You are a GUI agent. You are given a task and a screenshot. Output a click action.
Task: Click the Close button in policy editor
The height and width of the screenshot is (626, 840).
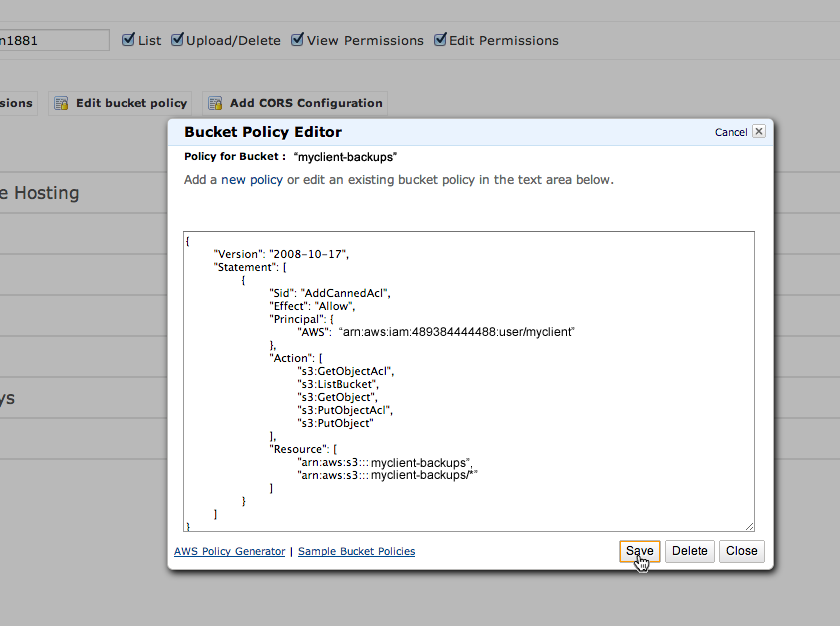(x=741, y=551)
